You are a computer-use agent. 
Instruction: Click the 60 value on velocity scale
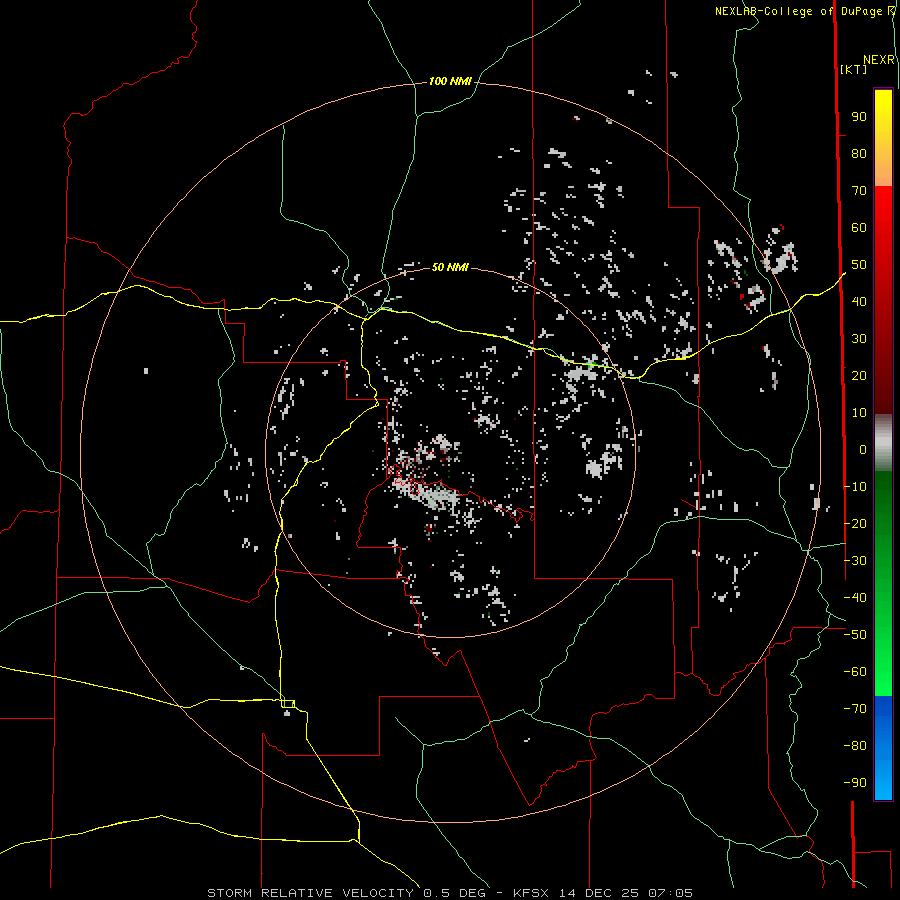pos(859,228)
